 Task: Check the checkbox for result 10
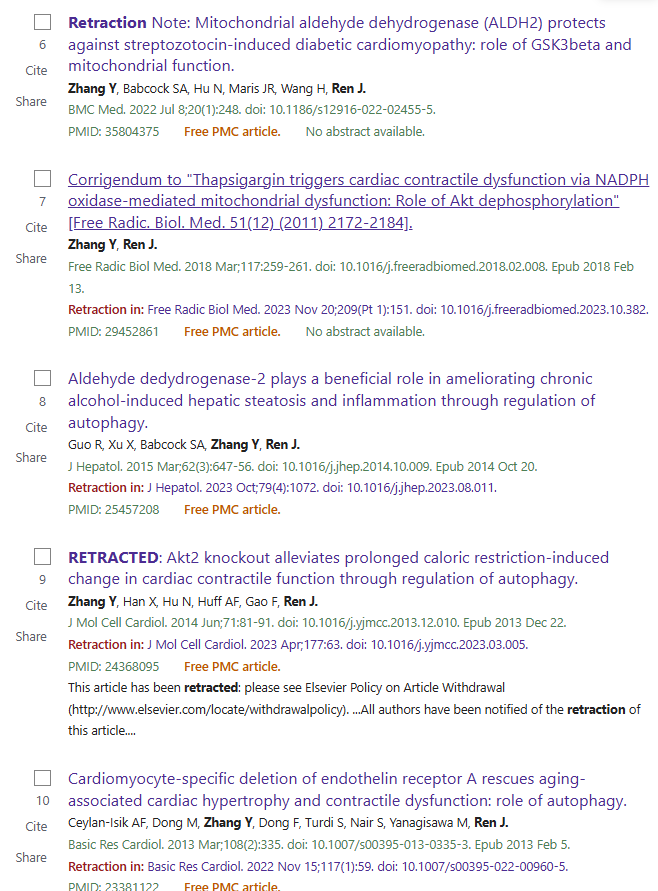coord(42,777)
